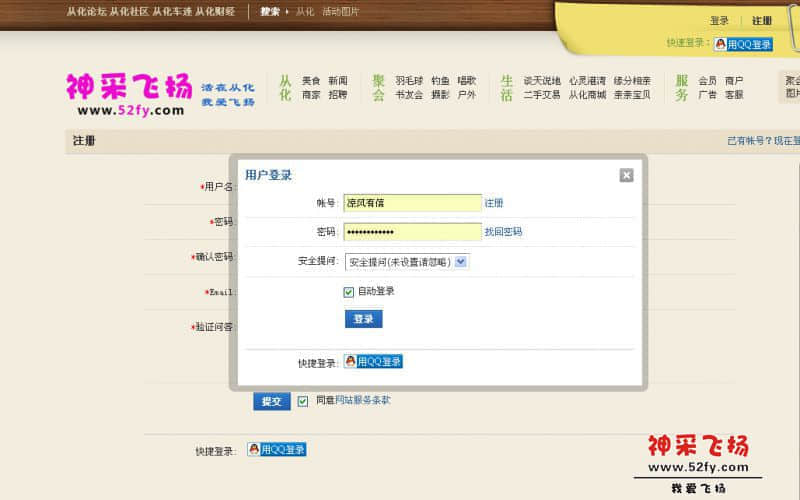Open the 安全提问 dropdown

(x=407, y=262)
